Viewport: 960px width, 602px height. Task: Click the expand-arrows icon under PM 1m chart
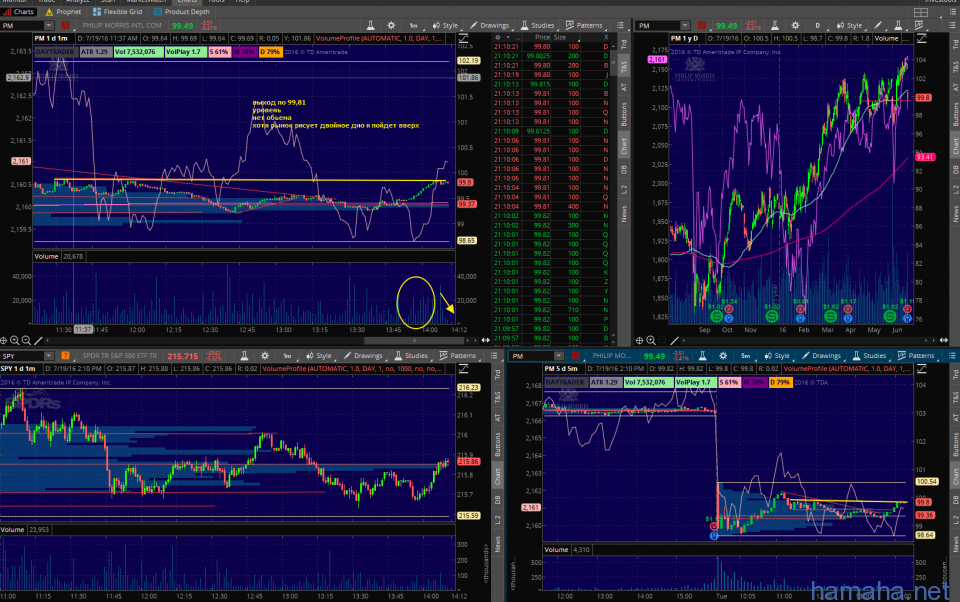486,341
